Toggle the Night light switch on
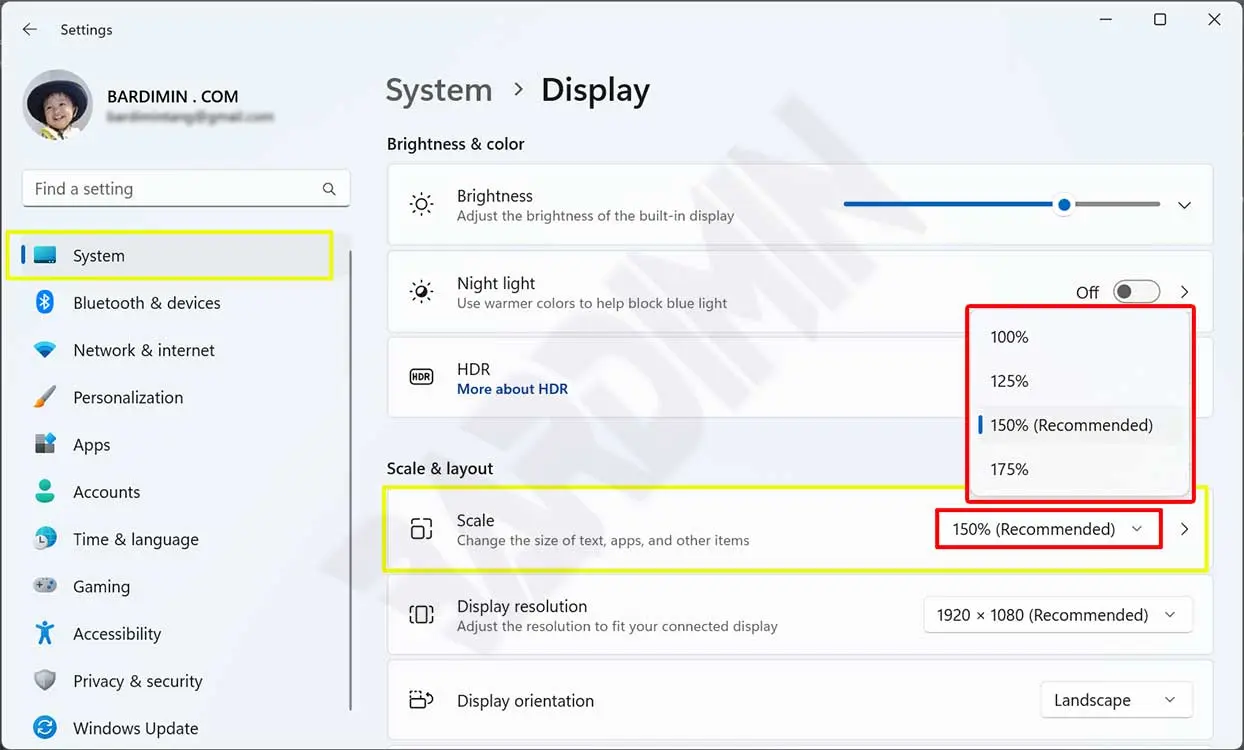 (x=1136, y=292)
